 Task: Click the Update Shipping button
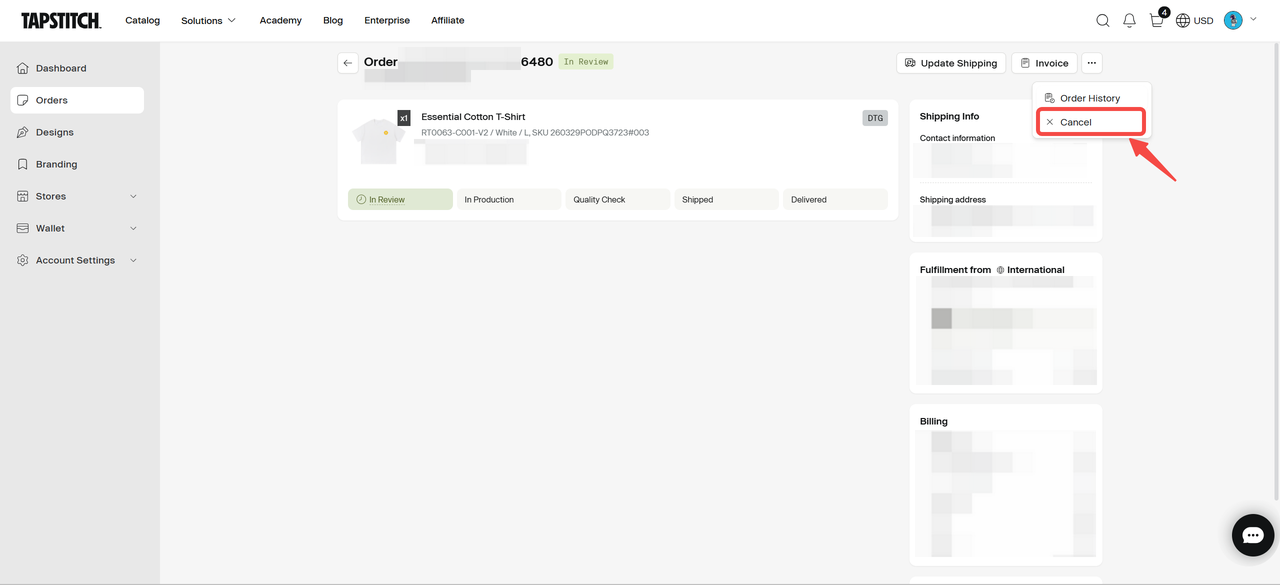coord(950,63)
